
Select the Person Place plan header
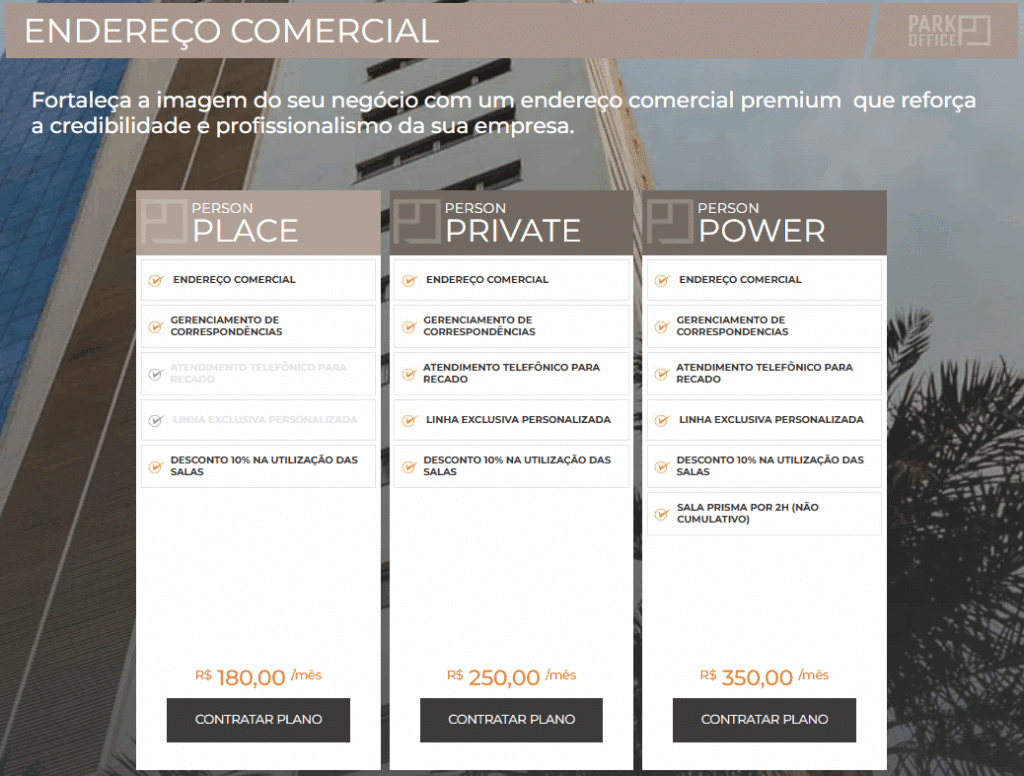[258, 222]
